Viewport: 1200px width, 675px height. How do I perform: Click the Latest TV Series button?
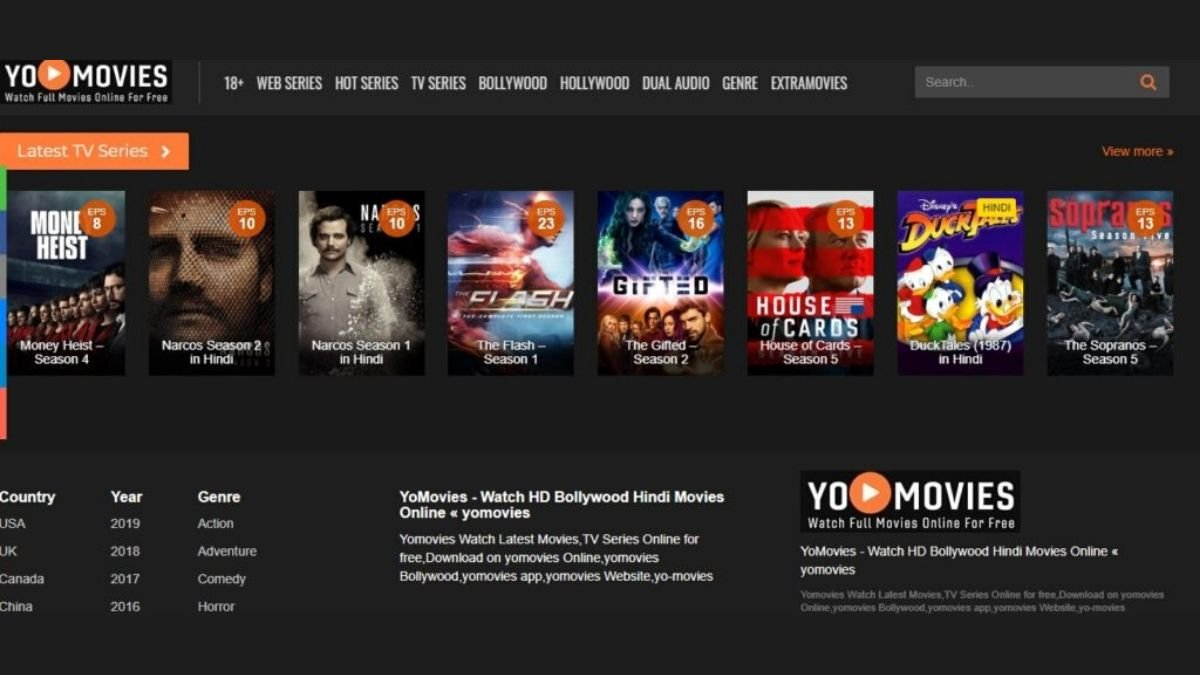(94, 151)
